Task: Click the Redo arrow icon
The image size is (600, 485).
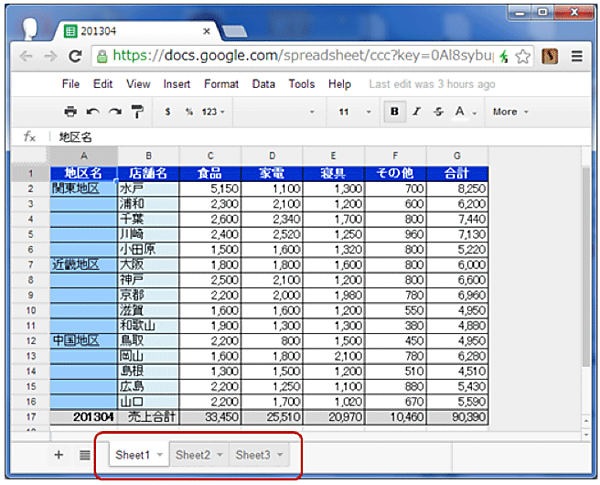Action: (114, 112)
